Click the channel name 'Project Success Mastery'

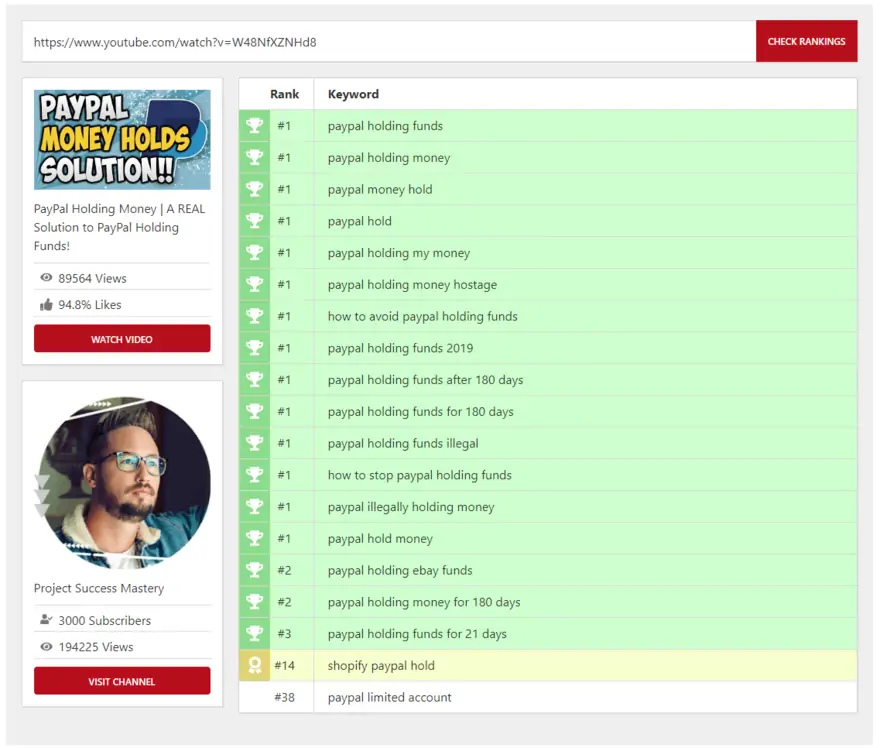click(x=99, y=588)
